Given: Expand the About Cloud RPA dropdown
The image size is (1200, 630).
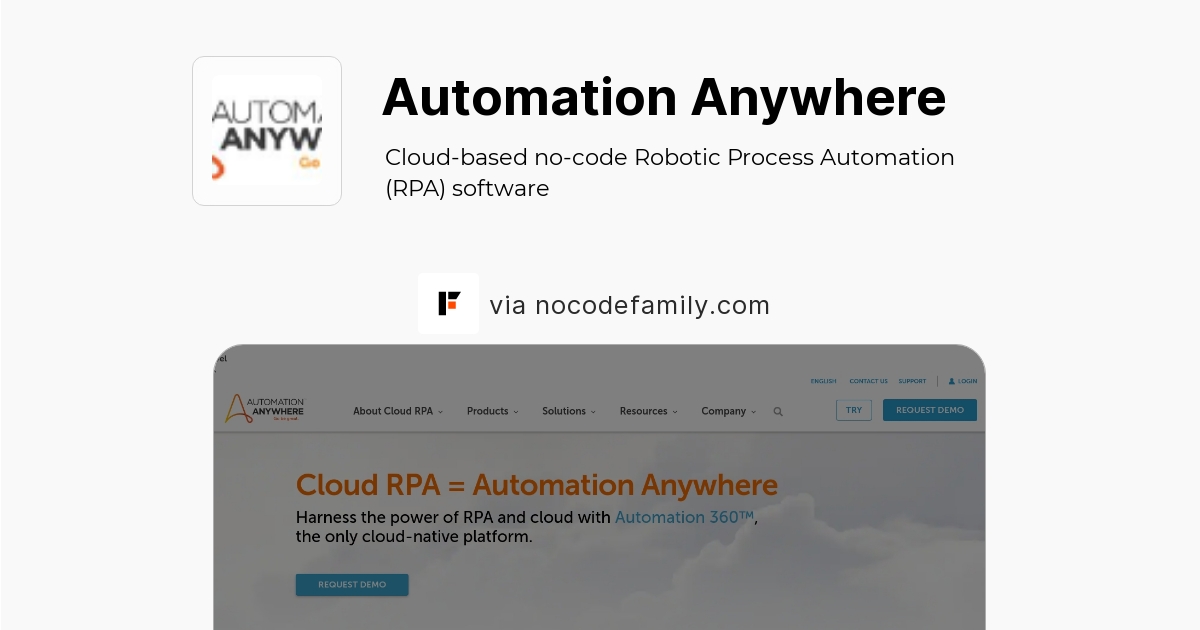Looking at the screenshot, I should click(396, 411).
